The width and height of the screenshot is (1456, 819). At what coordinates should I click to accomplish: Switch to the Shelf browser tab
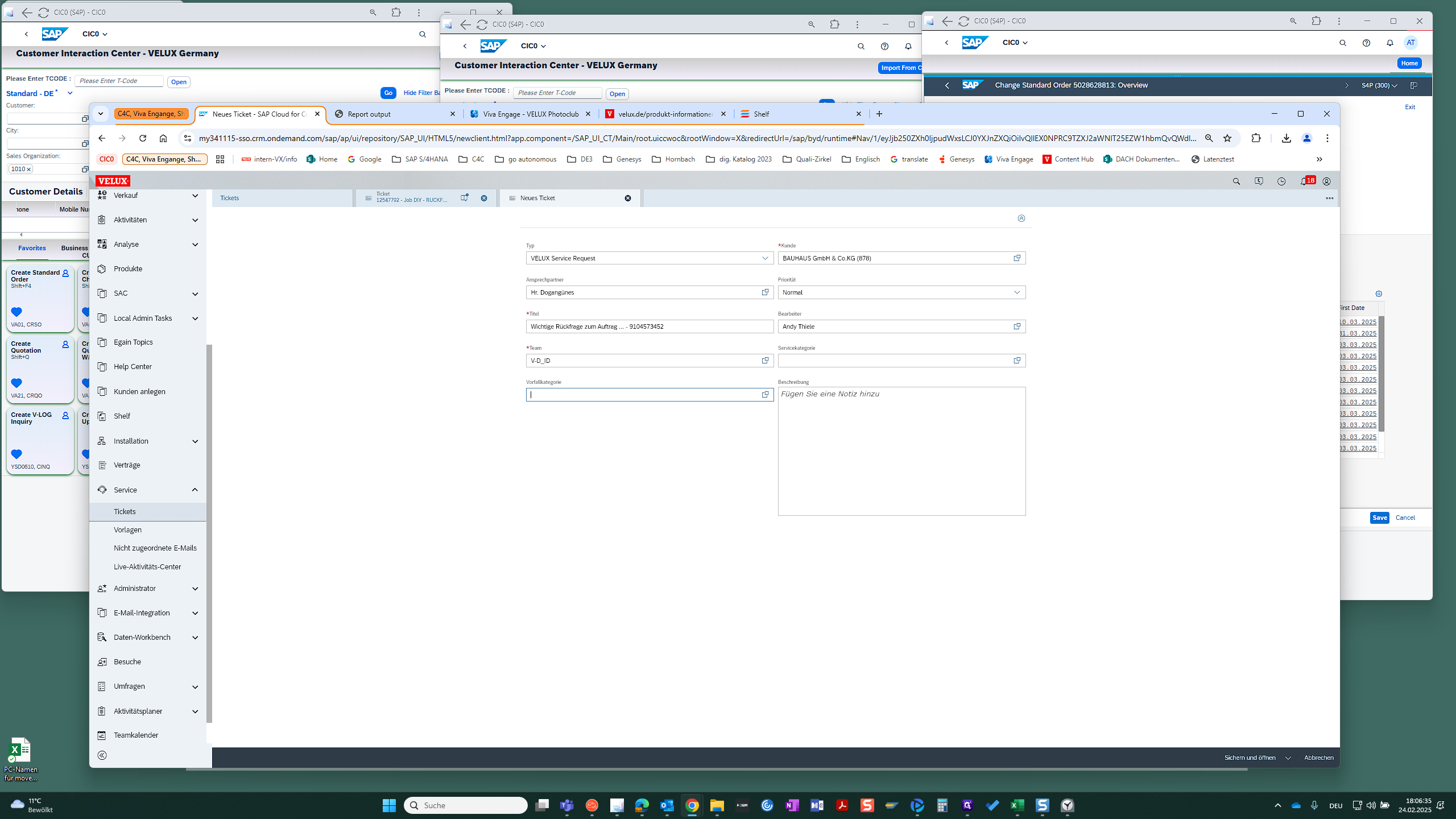click(801, 114)
